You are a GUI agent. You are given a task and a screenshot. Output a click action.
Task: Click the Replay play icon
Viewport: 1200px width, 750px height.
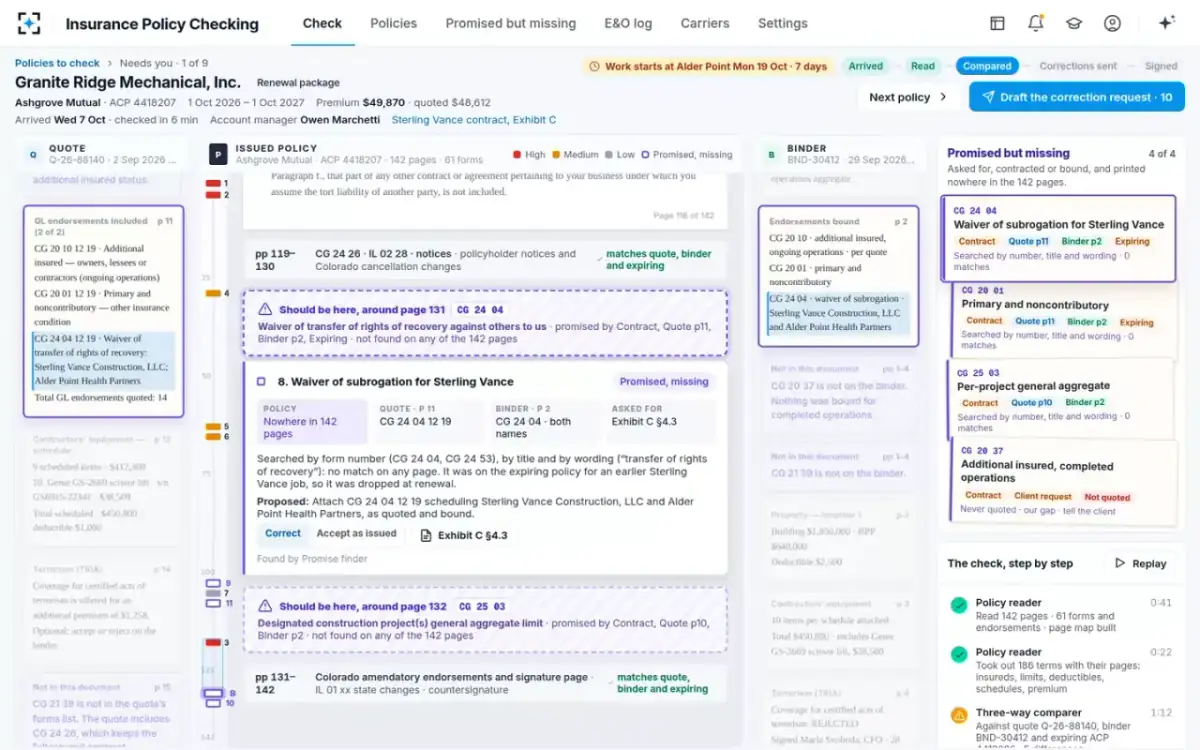click(x=1120, y=563)
